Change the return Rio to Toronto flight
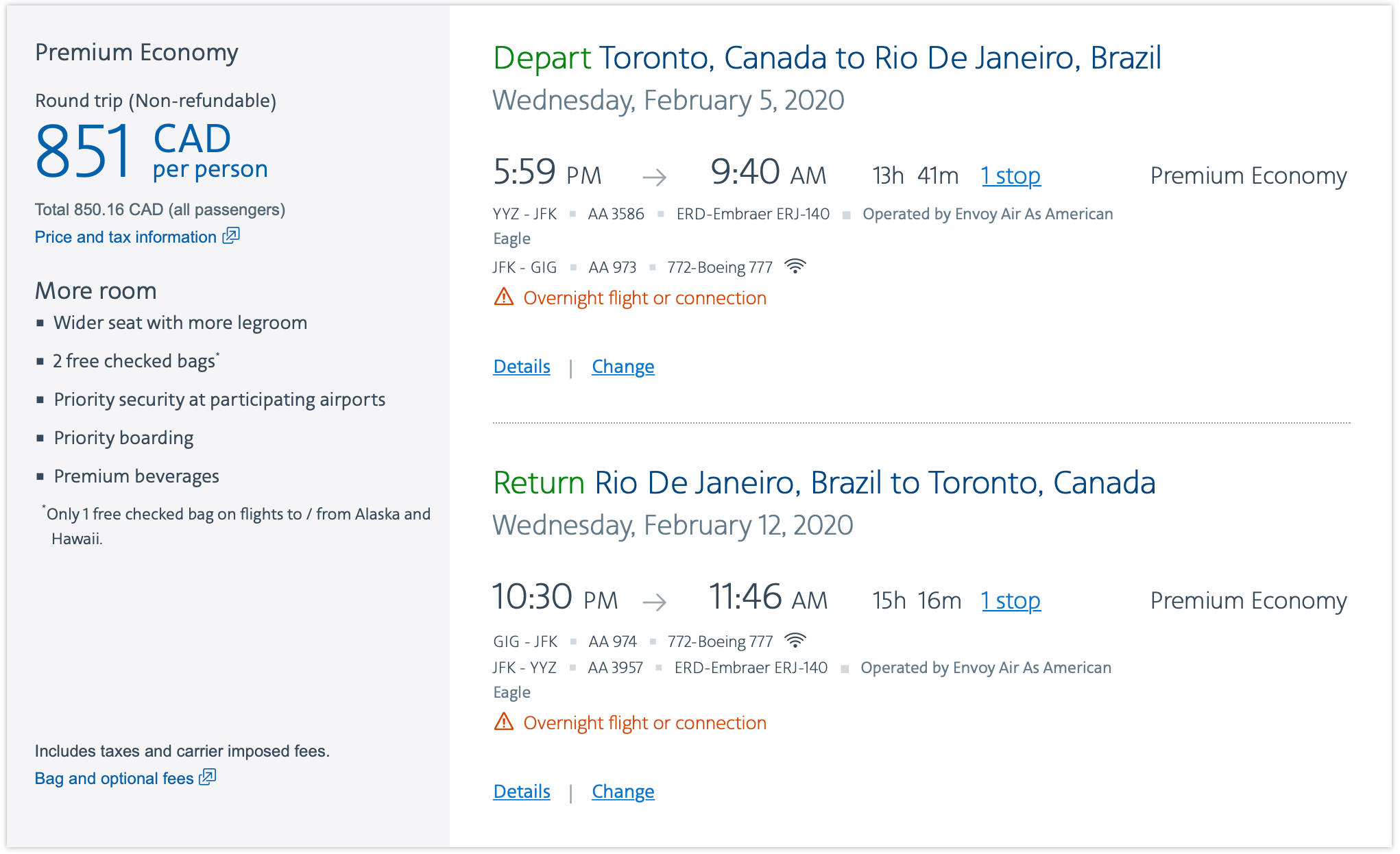Image resolution: width=1400 pixels, height=854 pixels. (623, 792)
